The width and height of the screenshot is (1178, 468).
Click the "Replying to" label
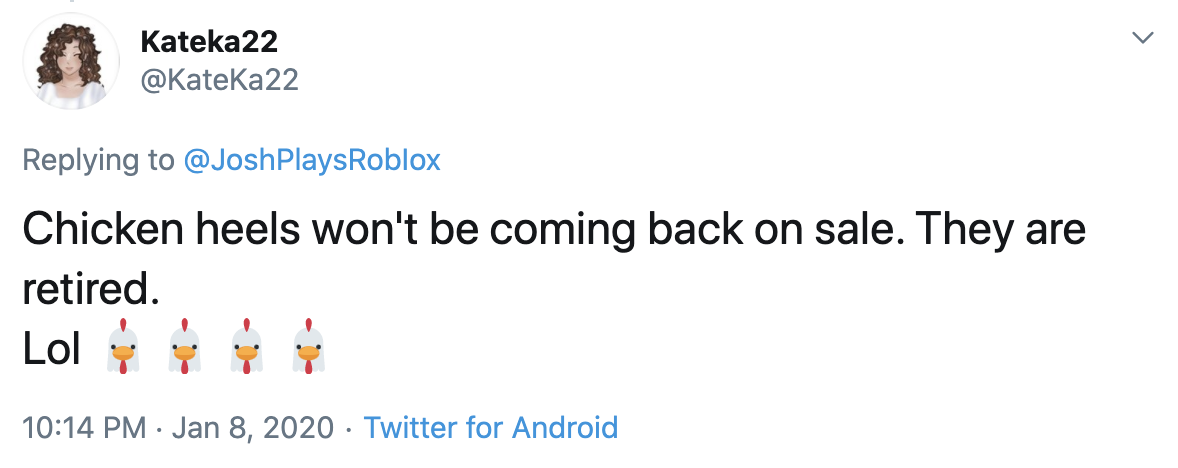[x=98, y=160]
